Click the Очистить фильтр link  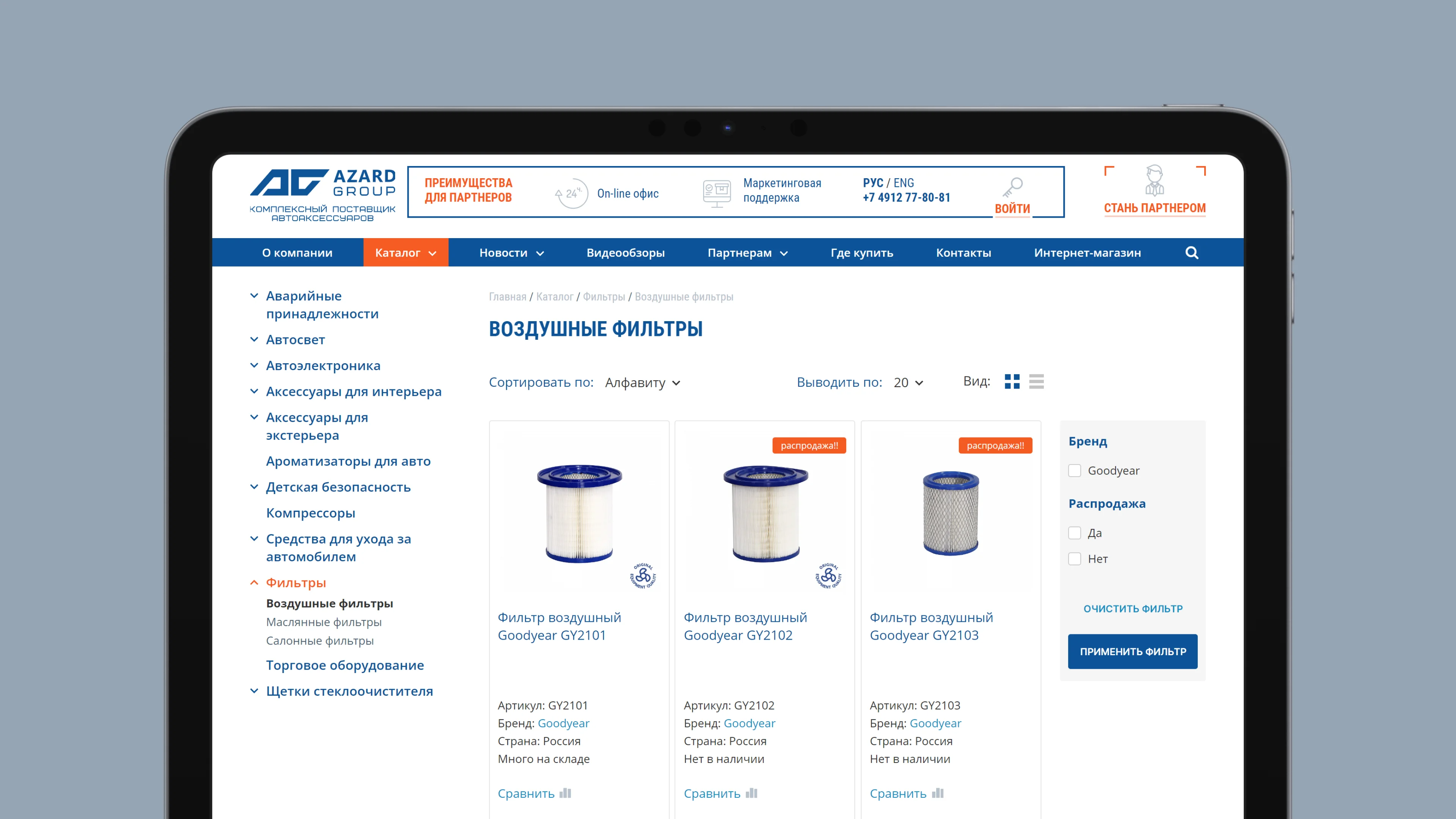point(1133,609)
